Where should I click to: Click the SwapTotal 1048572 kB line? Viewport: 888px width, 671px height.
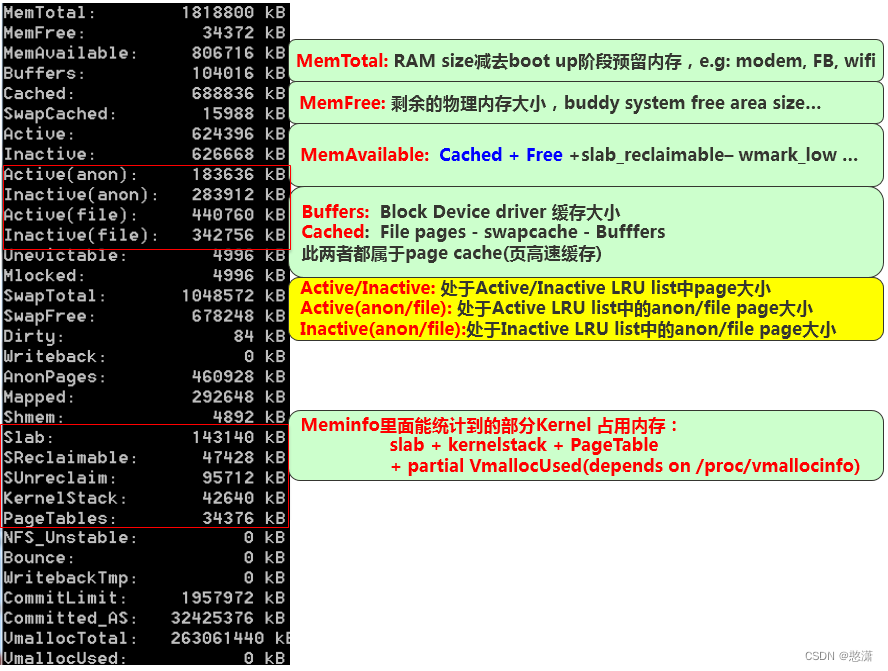144,296
